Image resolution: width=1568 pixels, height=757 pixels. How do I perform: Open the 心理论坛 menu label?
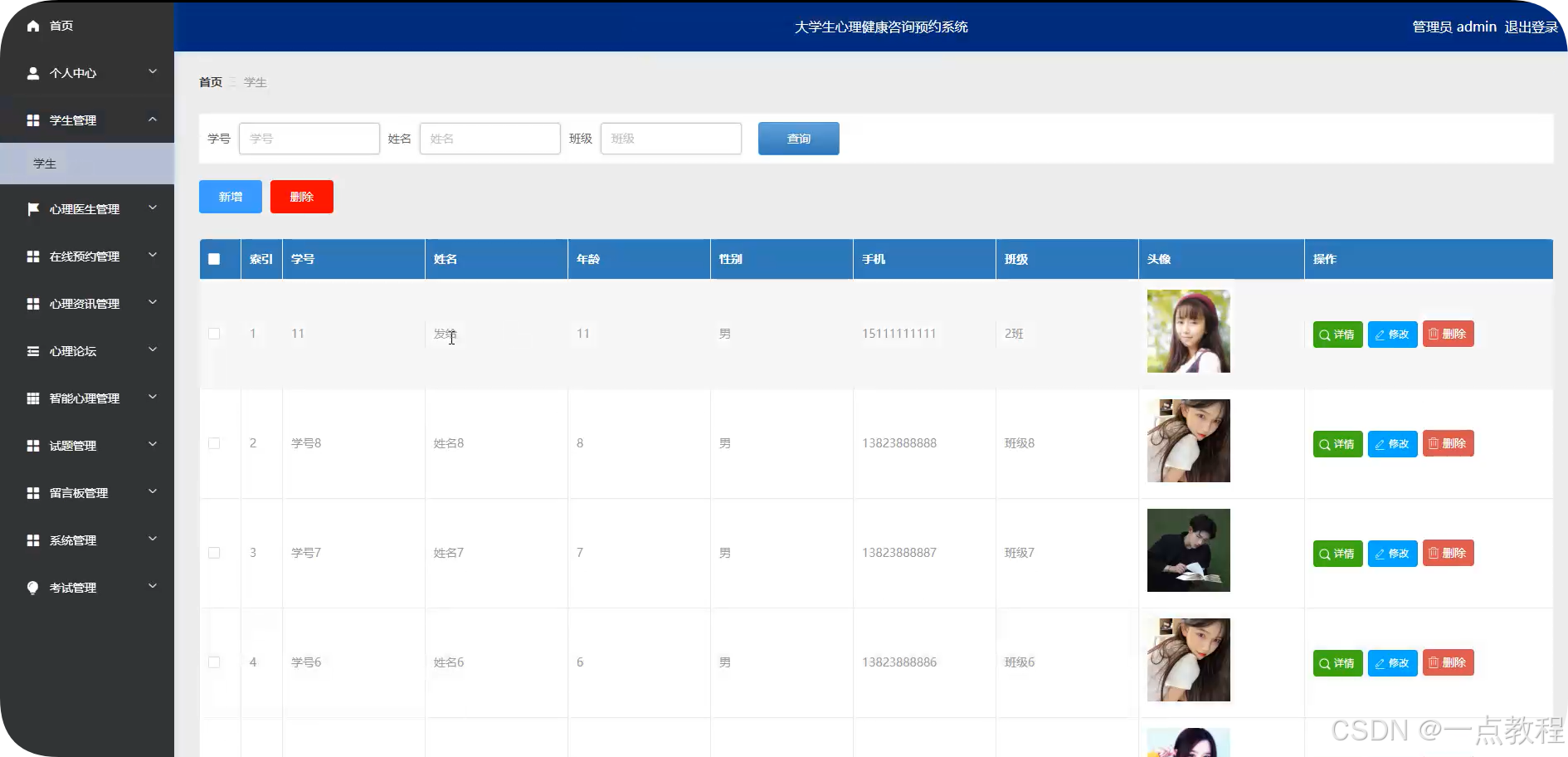pyautogui.click(x=73, y=351)
